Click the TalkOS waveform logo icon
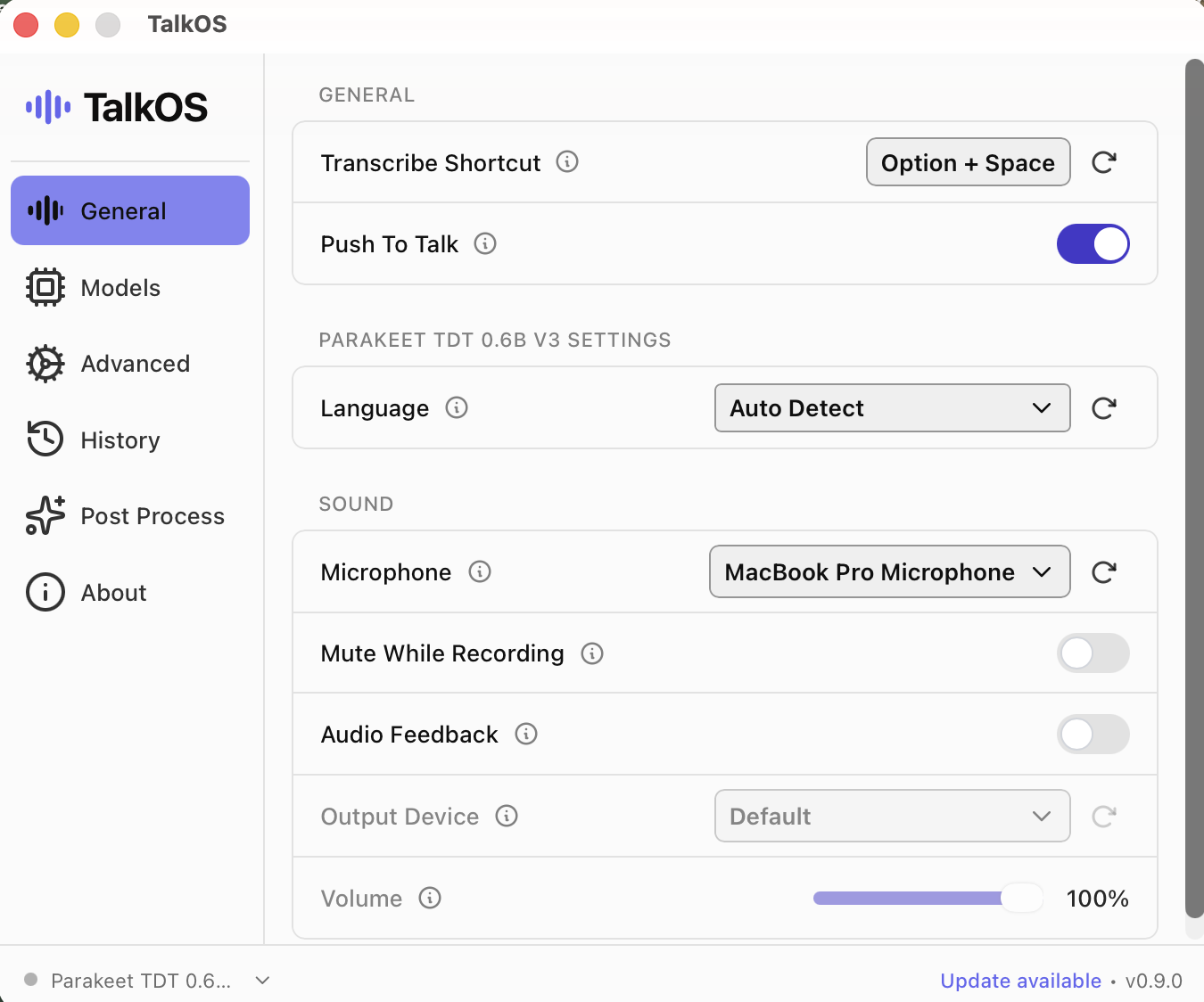Screen dimensions: 1204x1002 click(x=48, y=108)
